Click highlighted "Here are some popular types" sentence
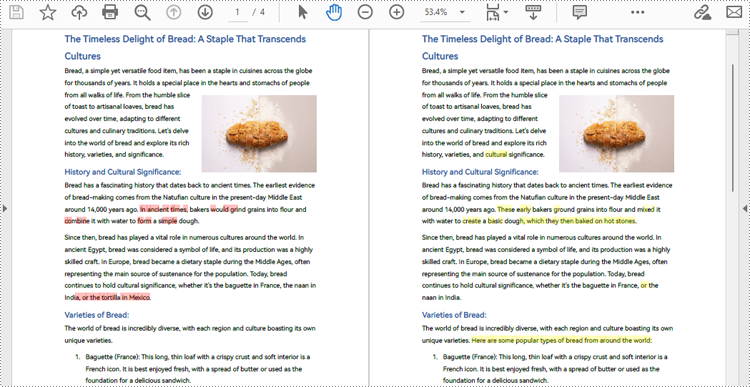750x387 pixels. tap(562, 341)
